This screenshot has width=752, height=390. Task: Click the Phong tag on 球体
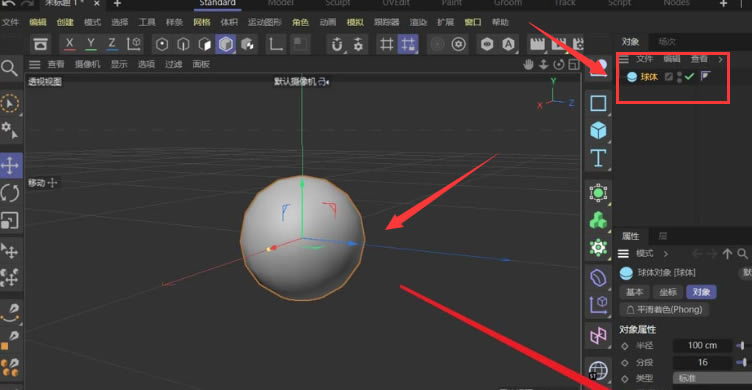(x=705, y=76)
